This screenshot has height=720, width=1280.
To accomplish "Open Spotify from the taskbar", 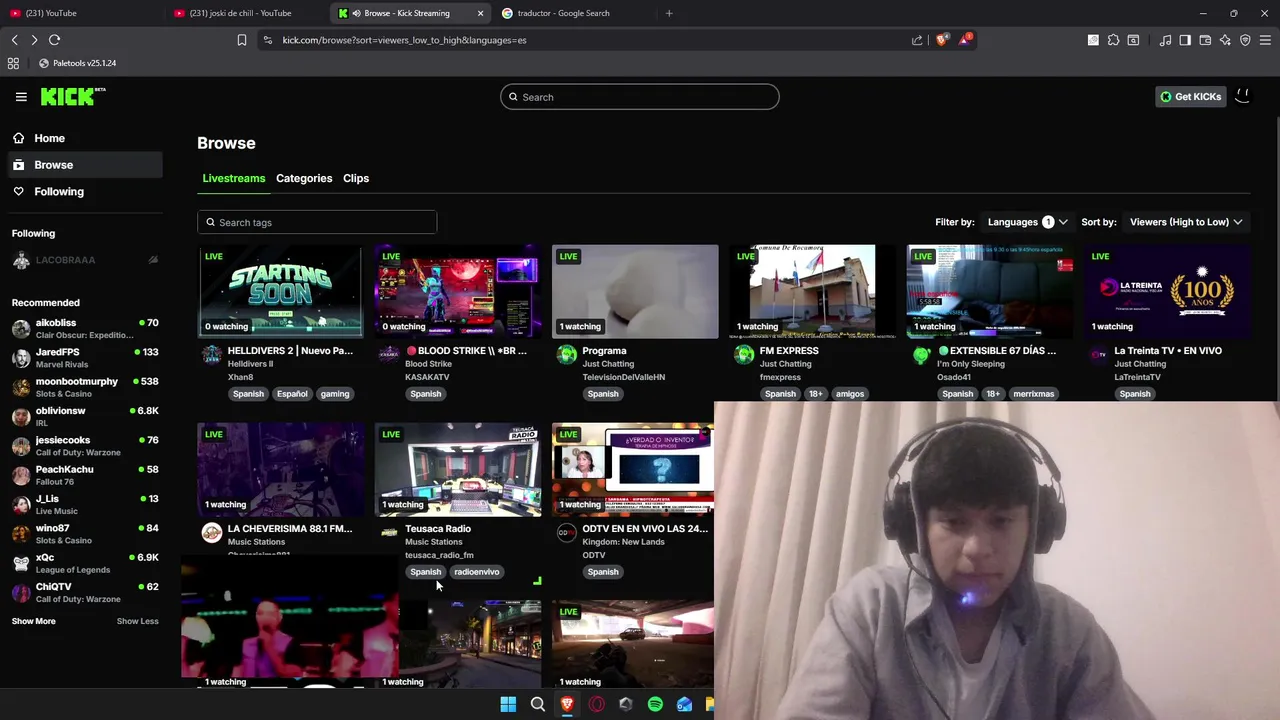I will (x=655, y=704).
